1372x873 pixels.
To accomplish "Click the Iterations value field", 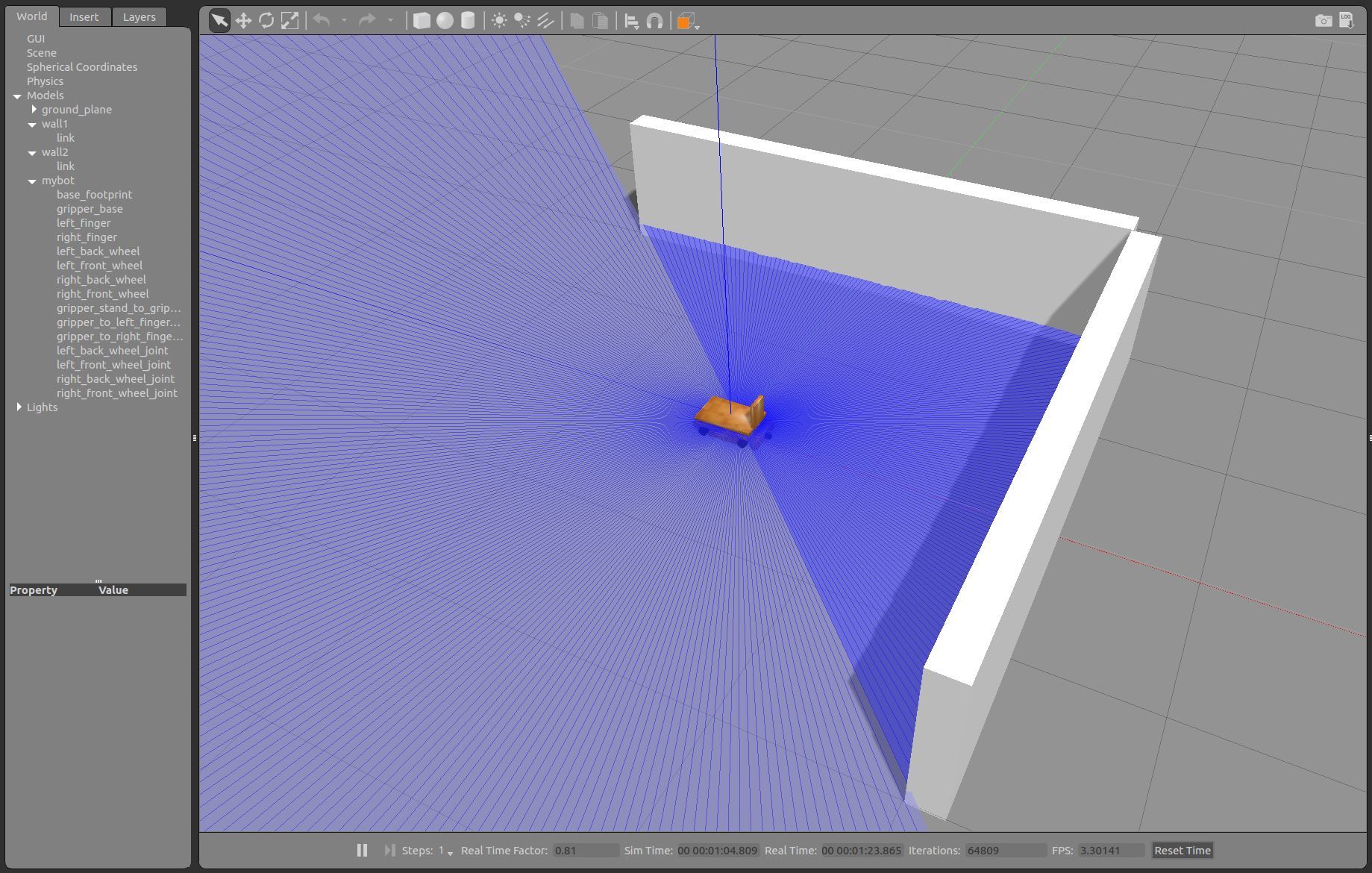I will click(x=1005, y=851).
